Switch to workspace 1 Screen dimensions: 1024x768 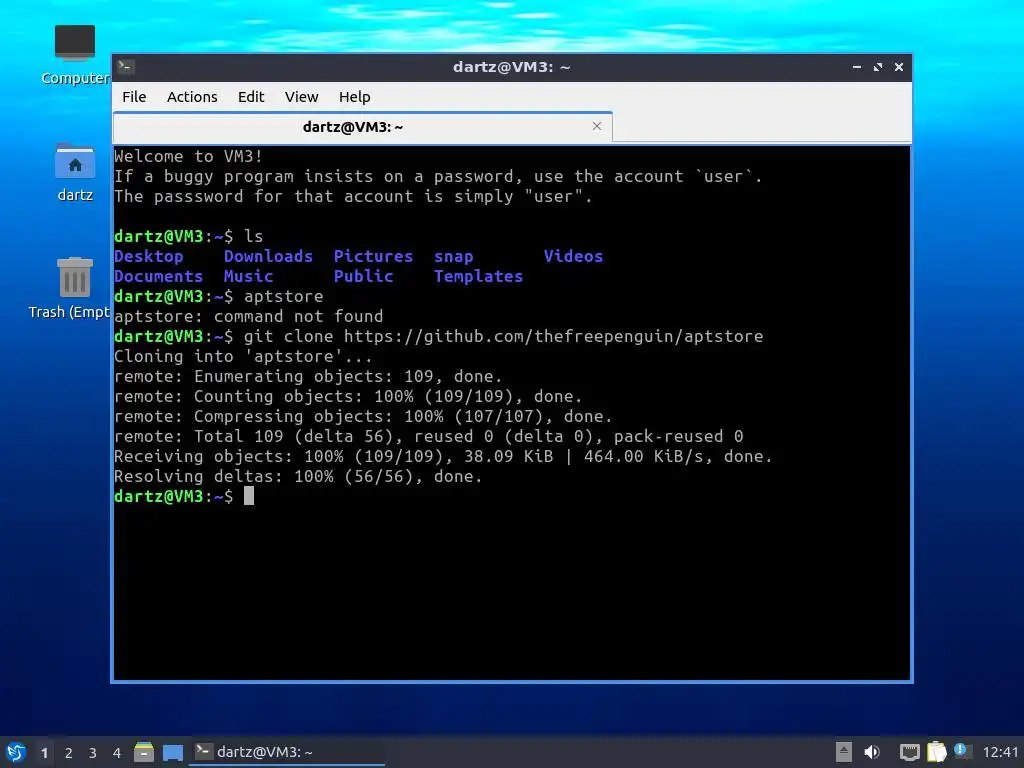(x=44, y=753)
